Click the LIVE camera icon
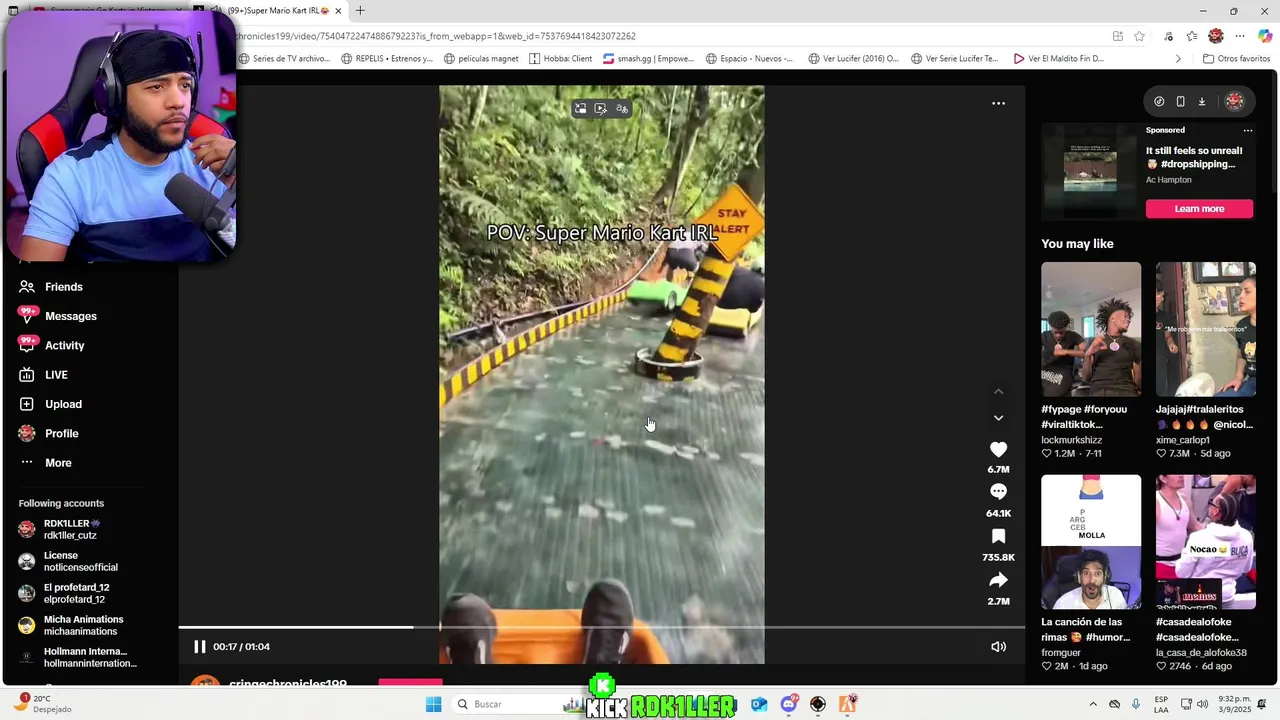Screen dimensions: 1280x720 coord(27,375)
